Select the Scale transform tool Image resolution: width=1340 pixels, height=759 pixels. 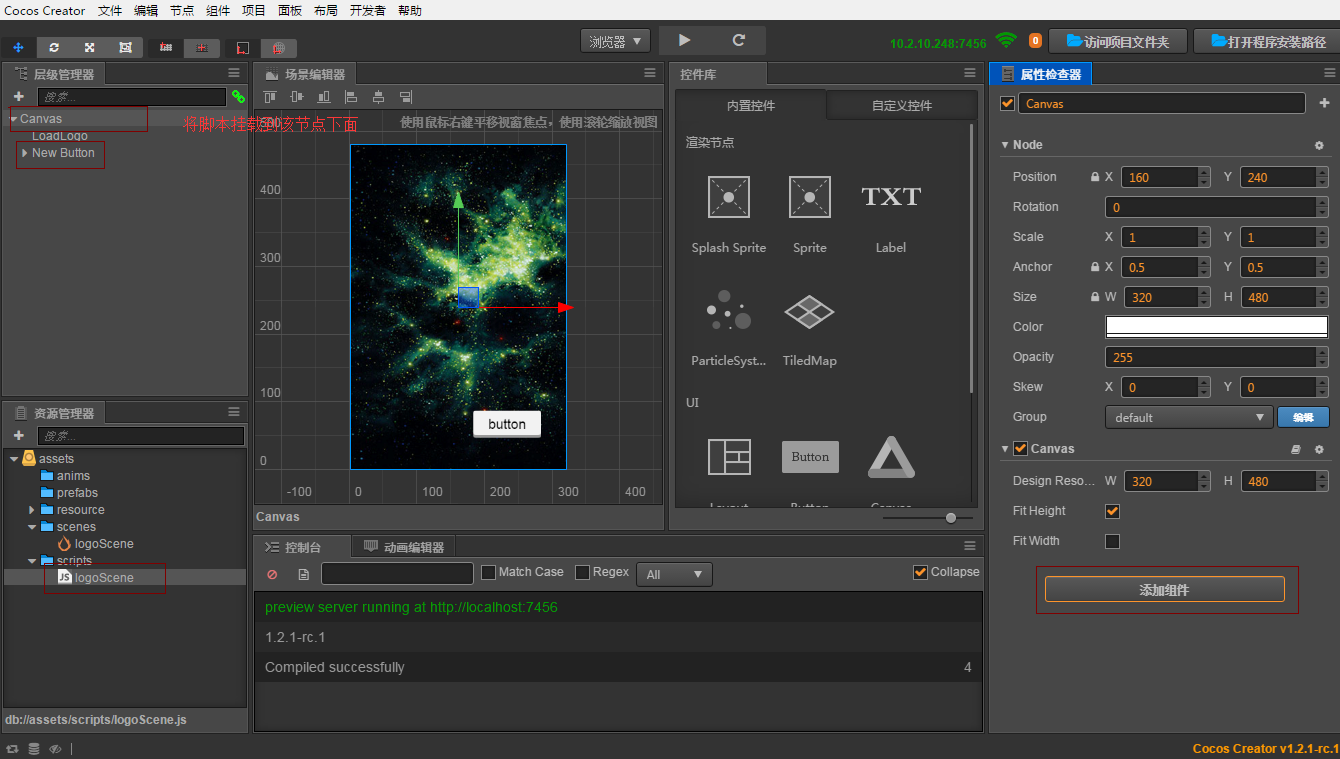click(x=89, y=47)
